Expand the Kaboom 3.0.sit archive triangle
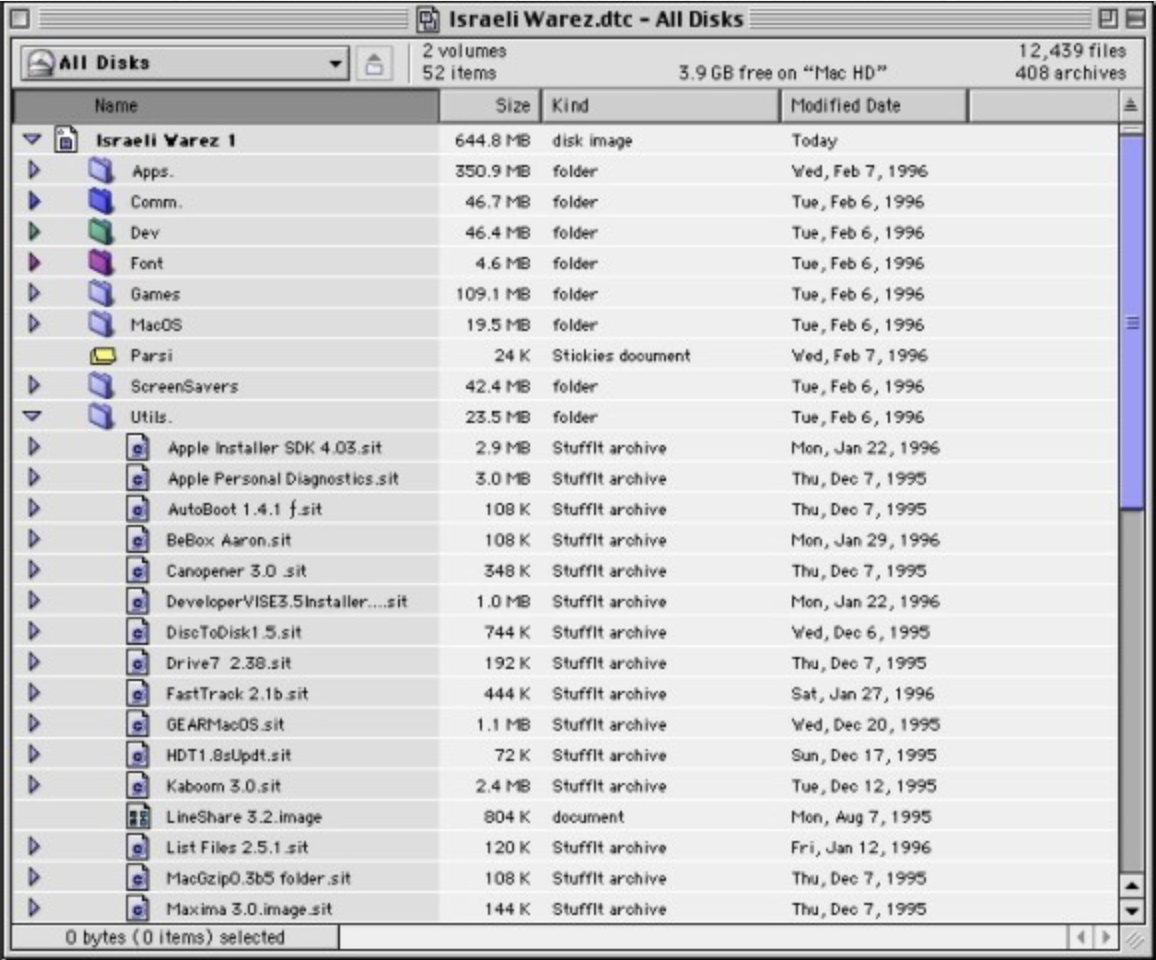 click(34, 785)
